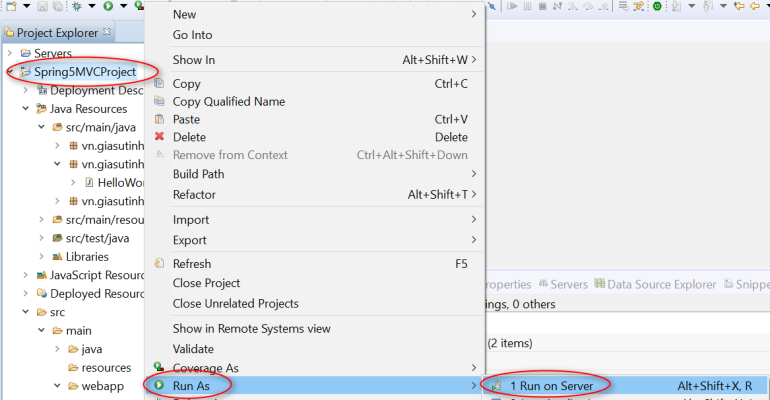Screen dimensions: 770x400
Task: Click the green Run toolbar icon
Action: 108,6
